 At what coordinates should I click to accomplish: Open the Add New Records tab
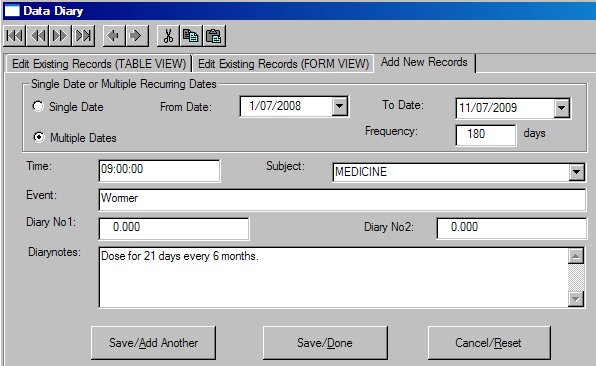424,62
